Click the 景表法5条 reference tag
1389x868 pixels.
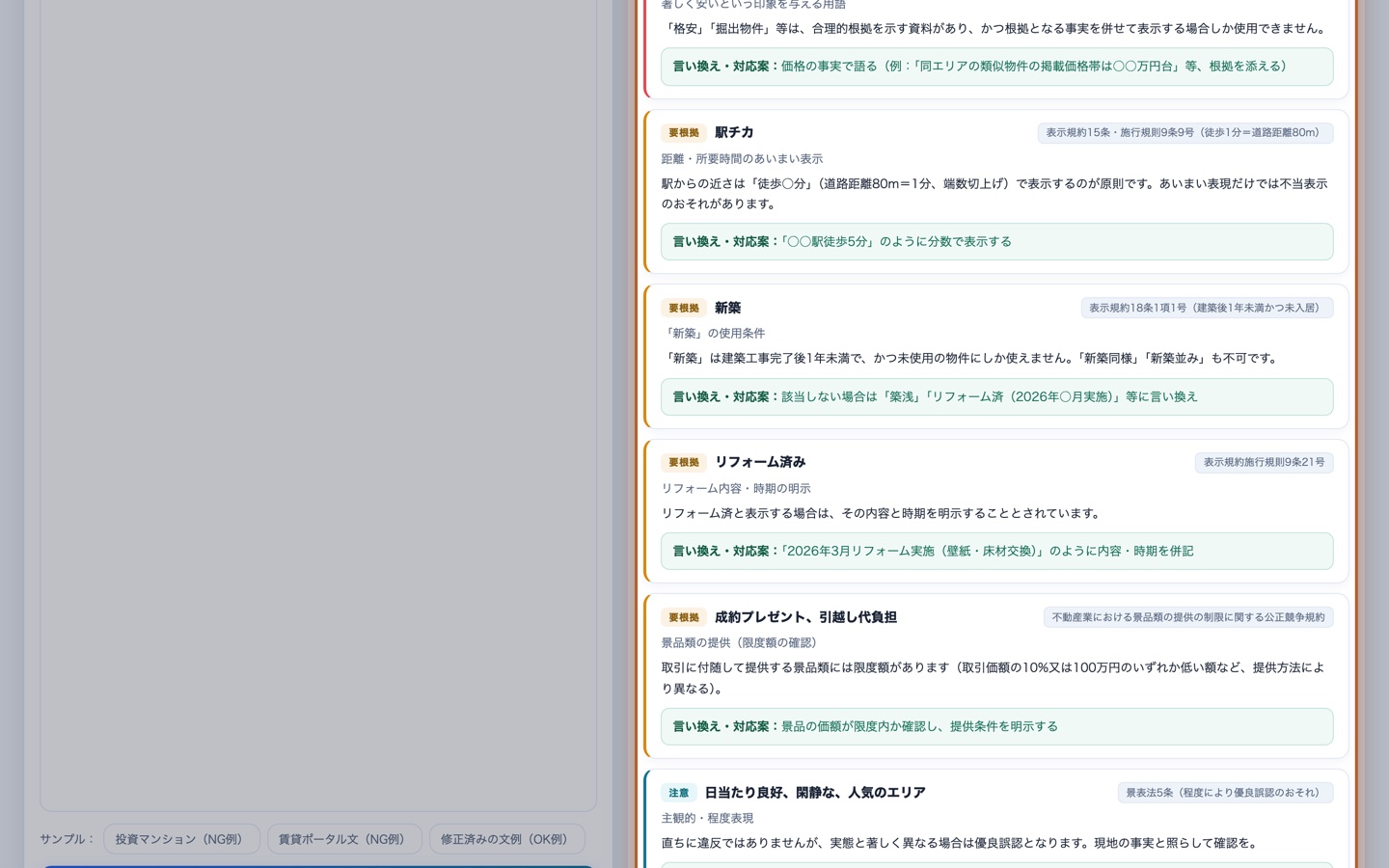pos(1226,793)
